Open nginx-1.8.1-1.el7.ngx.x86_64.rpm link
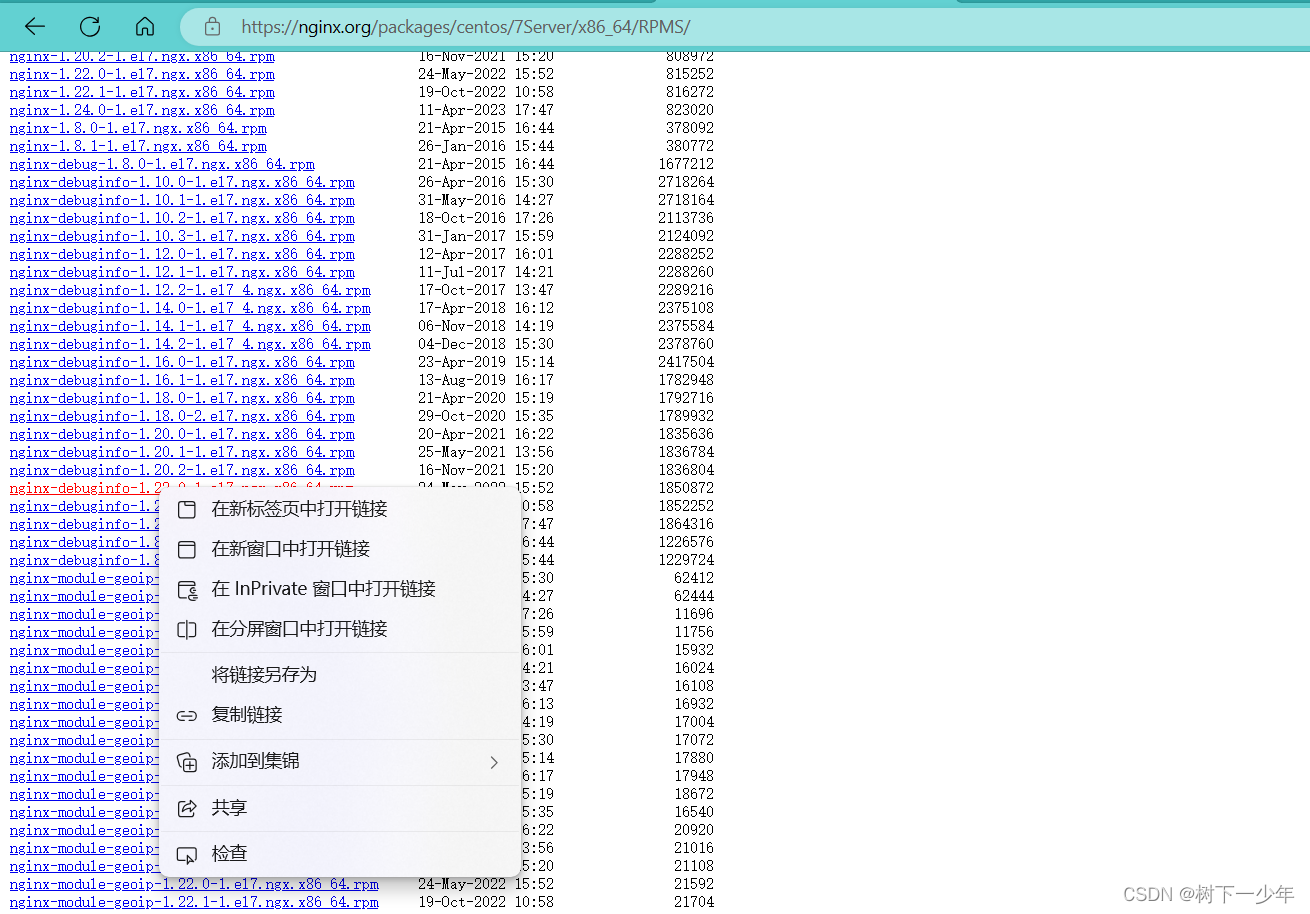The height and width of the screenshot is (914, 1310). click(138, 146)
